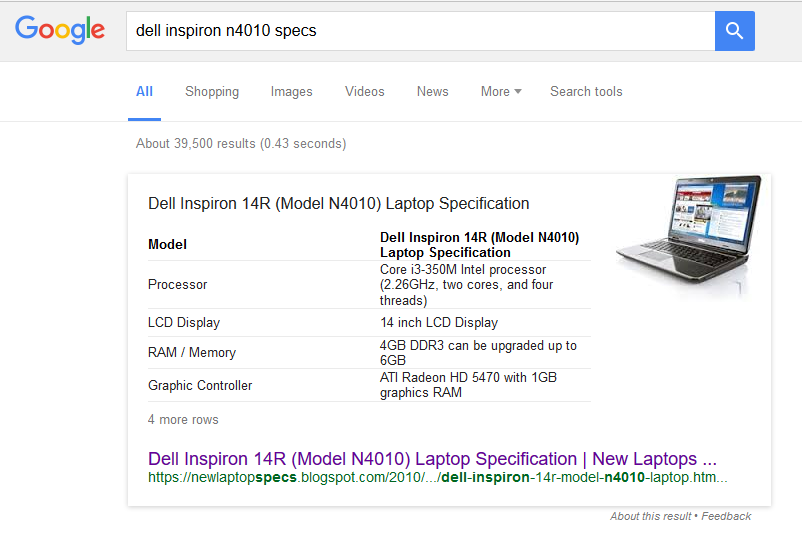Switch to the News tab
The height and width of the screenshot is (538, 802).
[x=433, y=92]
